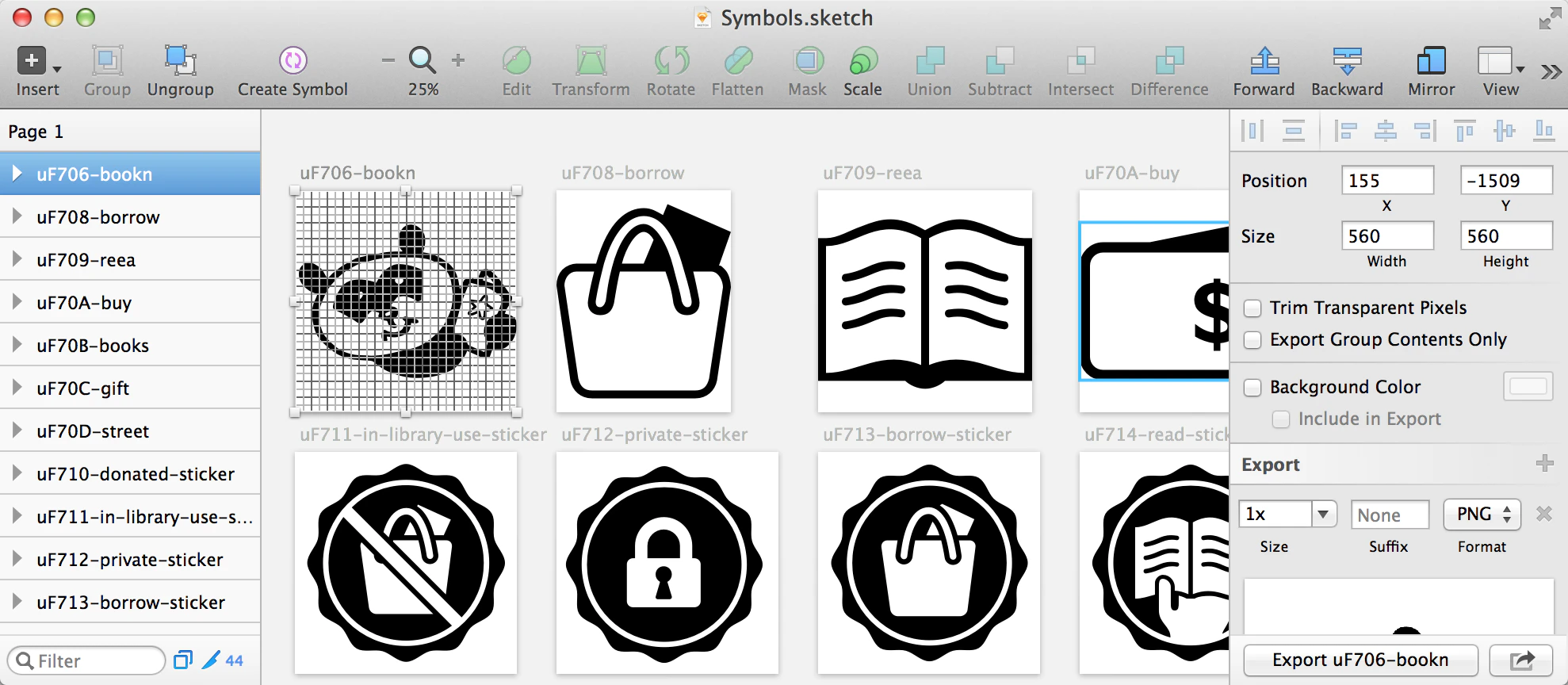Screen dimensions: 1568x685
Task: Click the Y position field
Action: click(x=1506, y=180)
